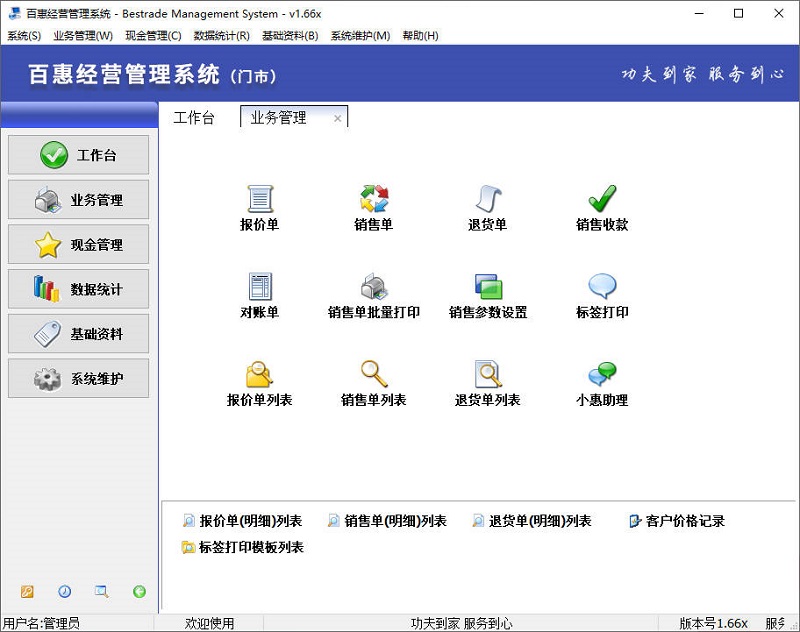Click the globe icon at bottom left
Screen dimensions: 800x632
(140, 591)
